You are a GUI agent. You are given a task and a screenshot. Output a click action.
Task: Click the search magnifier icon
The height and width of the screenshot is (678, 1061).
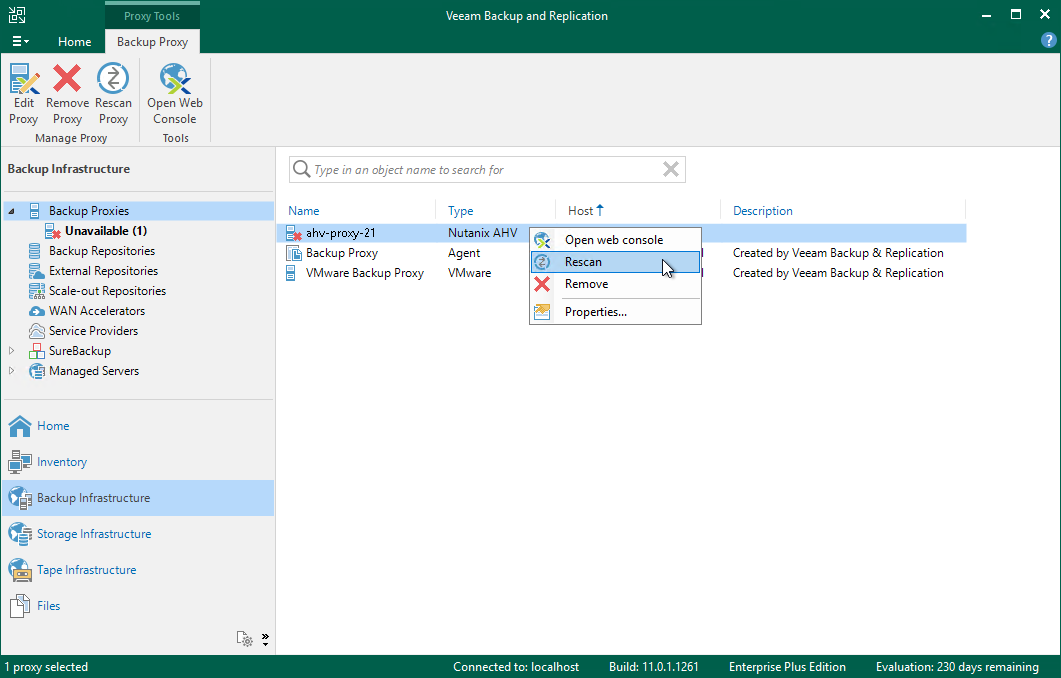[302, 169]
